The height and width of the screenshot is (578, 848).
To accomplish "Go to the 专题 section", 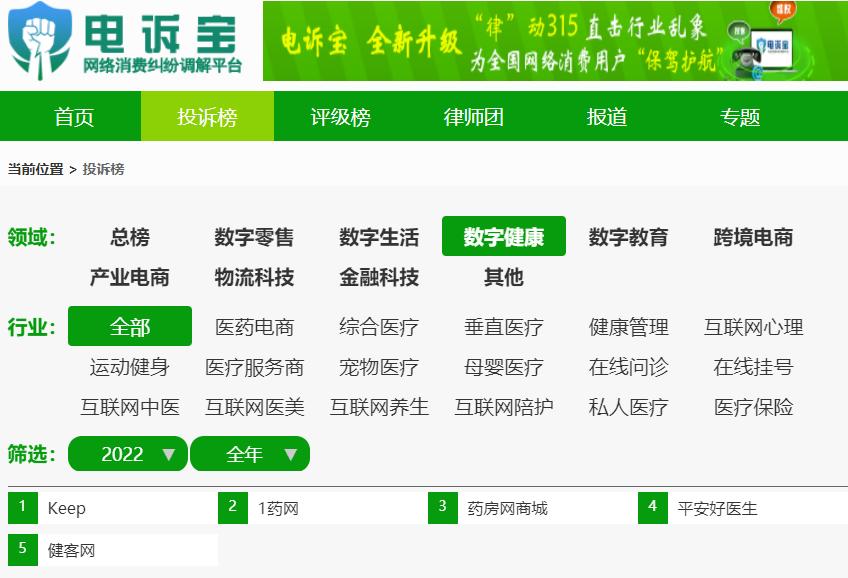I will 740,117.
